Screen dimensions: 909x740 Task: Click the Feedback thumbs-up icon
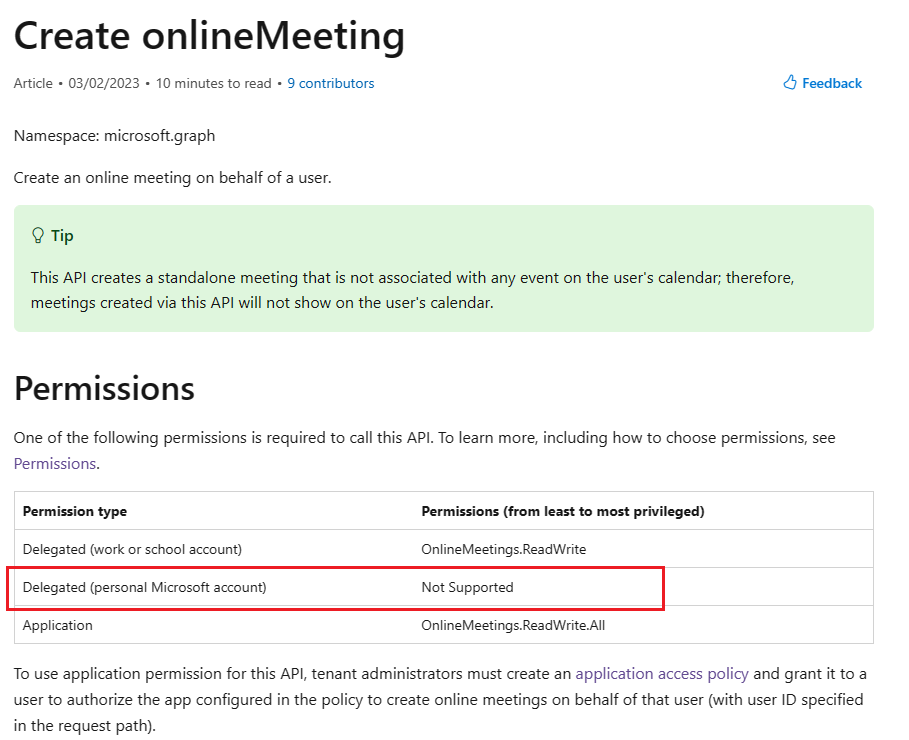(x=790, y=82)
